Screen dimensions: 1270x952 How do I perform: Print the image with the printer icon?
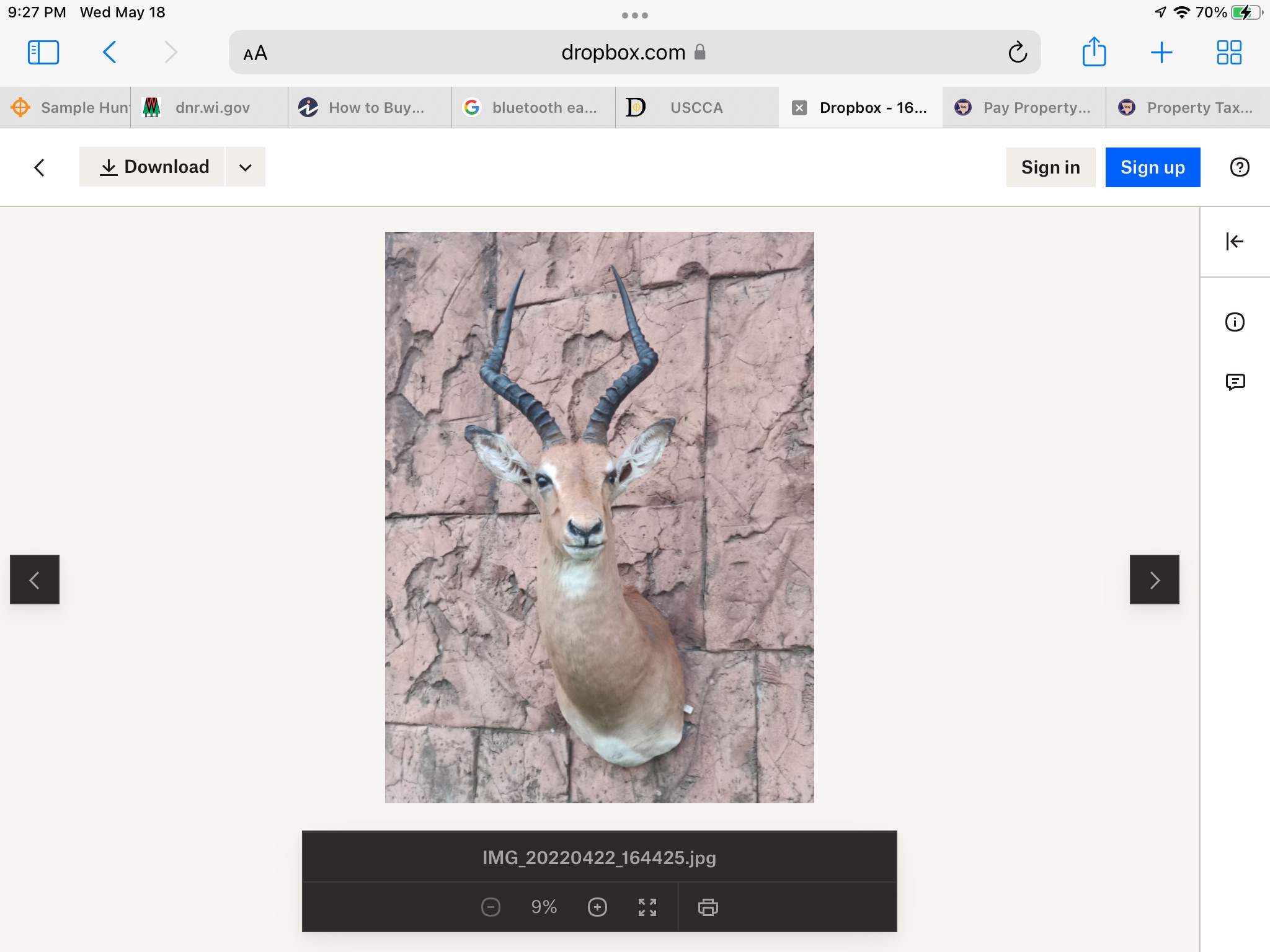coord(708,907)
